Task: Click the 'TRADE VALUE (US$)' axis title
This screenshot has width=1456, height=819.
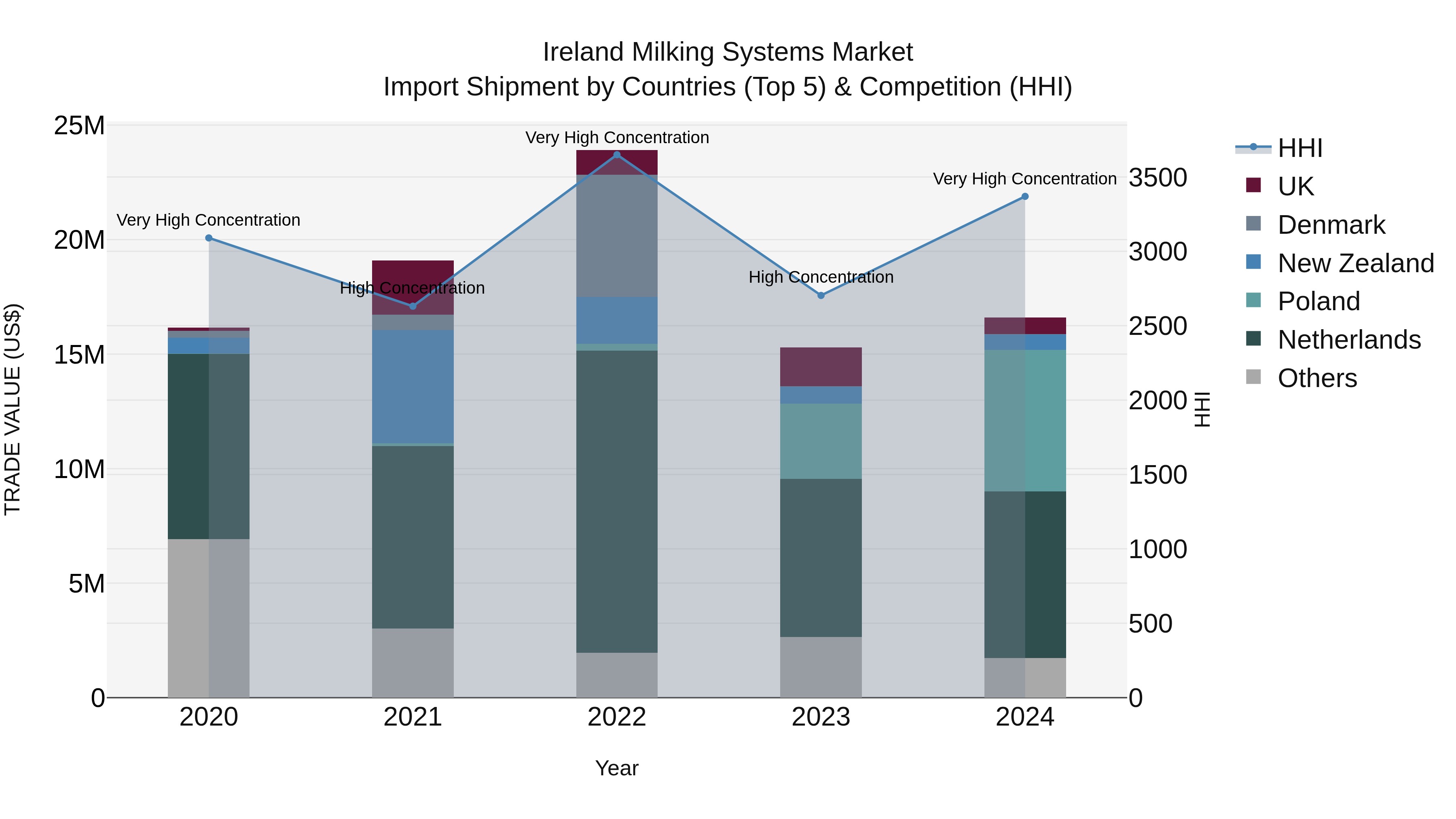Action: 13,410
